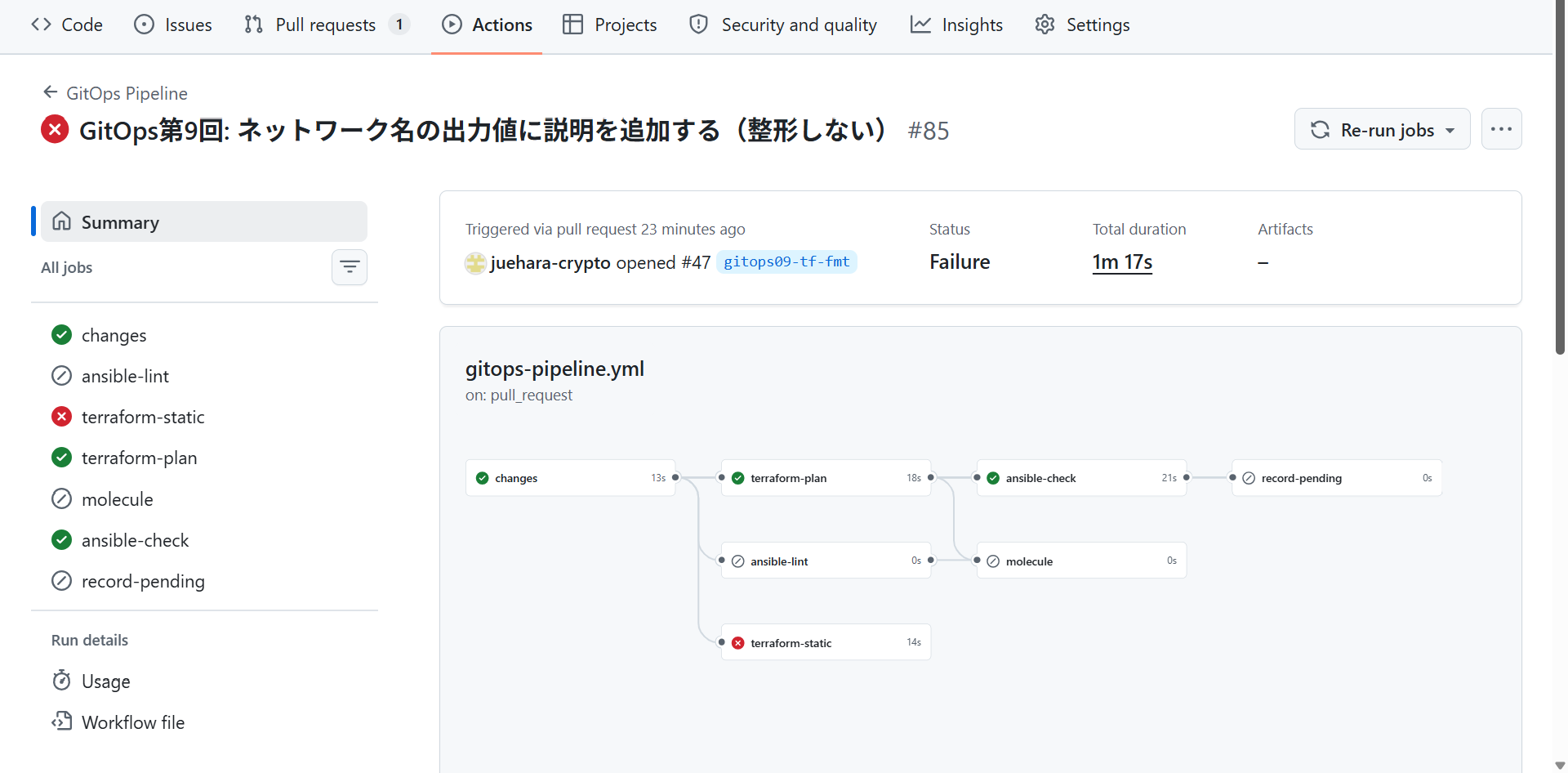Click the red failure icon beside run title
This screenshot has width=1568, height=773.
pyautogui.click(x=55, y=129)
